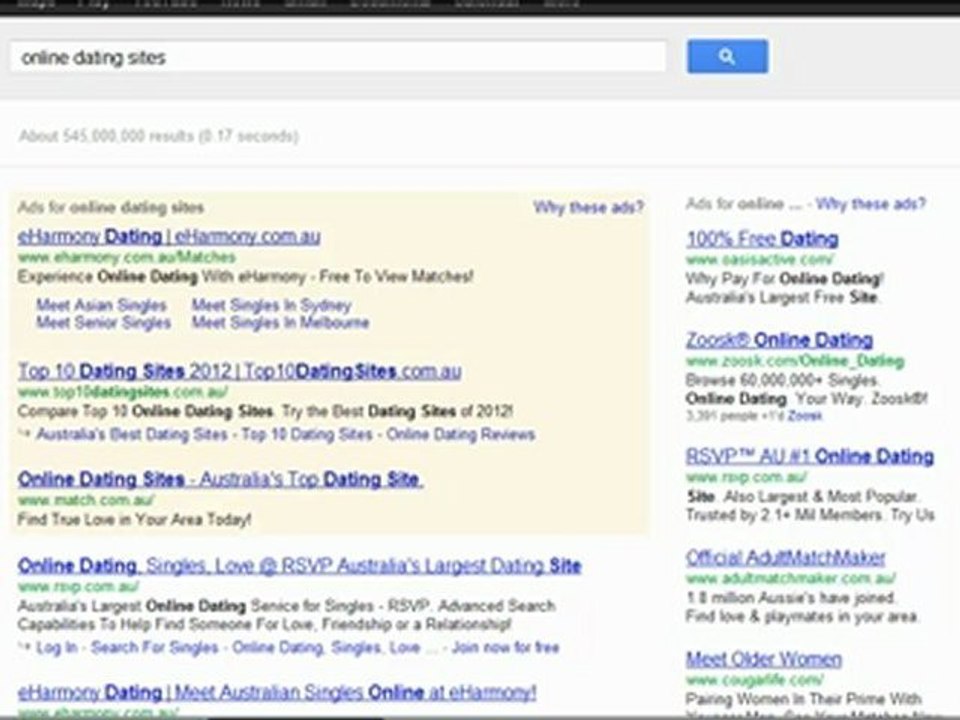This screenshot has height=720, width=960.
Task: Open 'eHarmony Dating | Meet Australian Singles Online' result
Action: click(277, 693)
